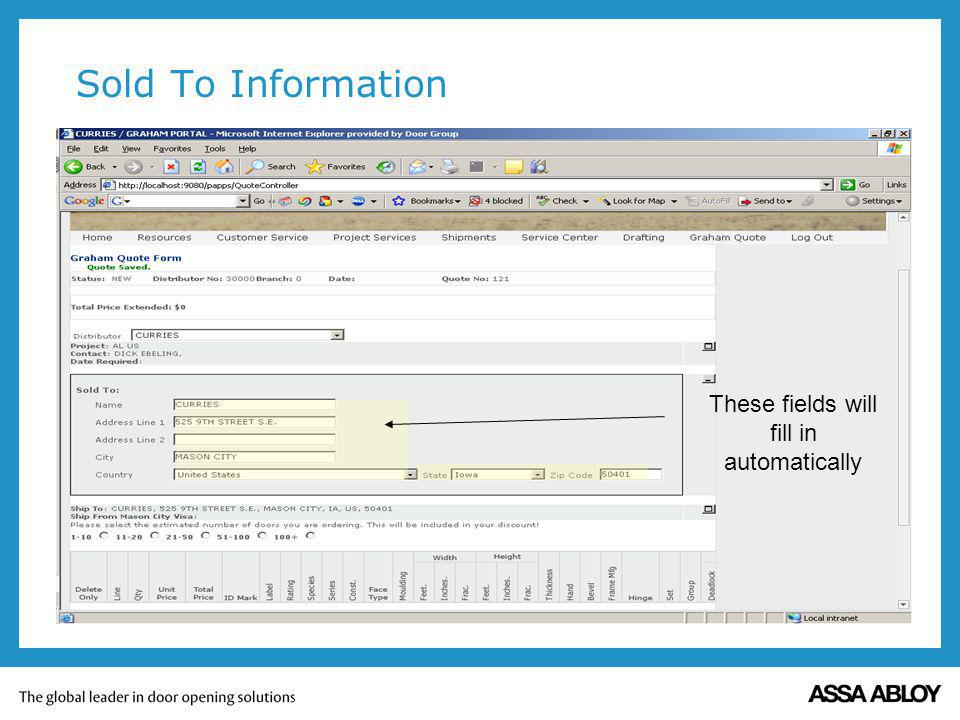Open the Back button history arrow
Screen dimensions: 960x720
tap(114, 167)
